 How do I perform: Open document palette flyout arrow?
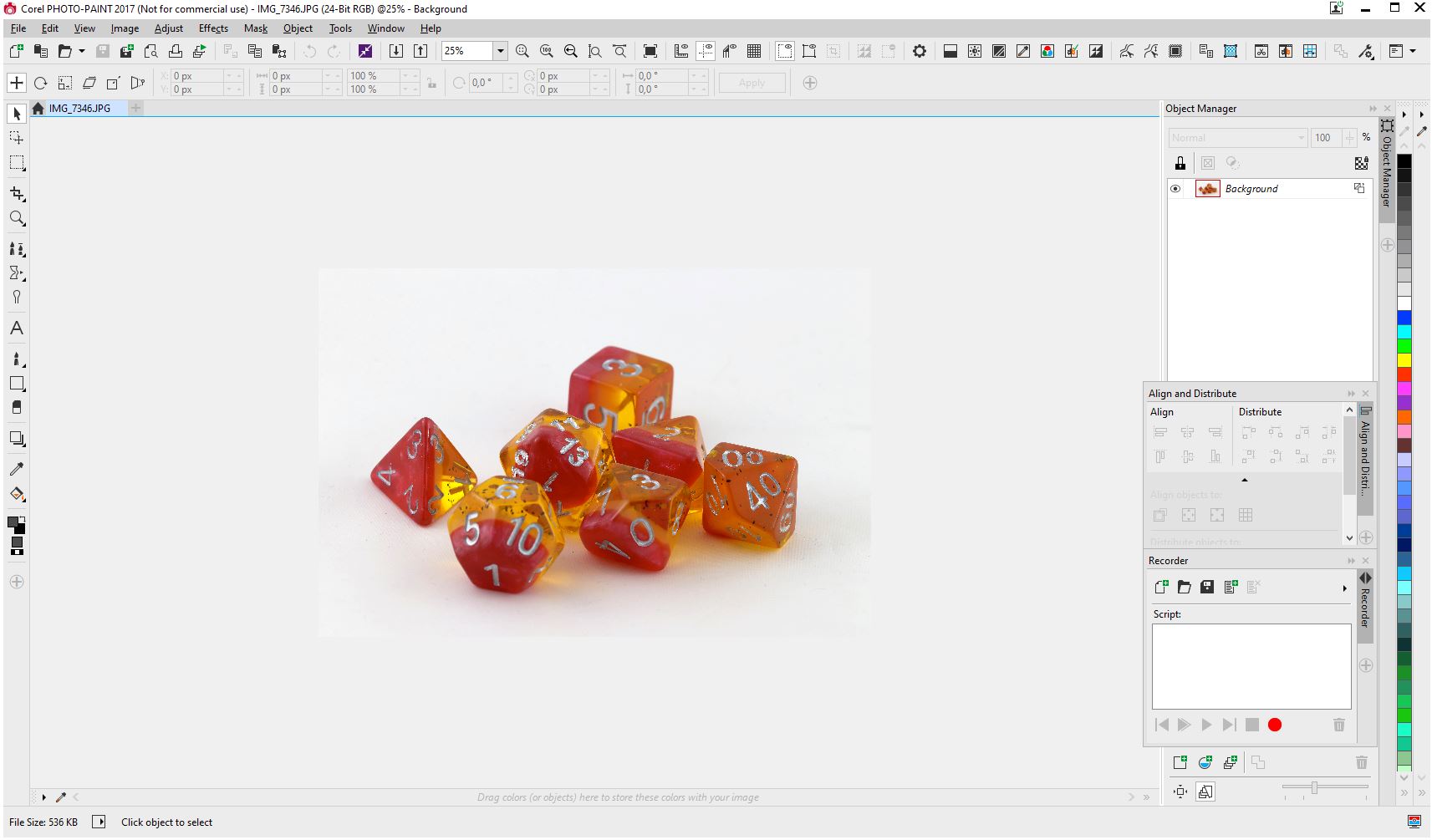pos(43,797)
